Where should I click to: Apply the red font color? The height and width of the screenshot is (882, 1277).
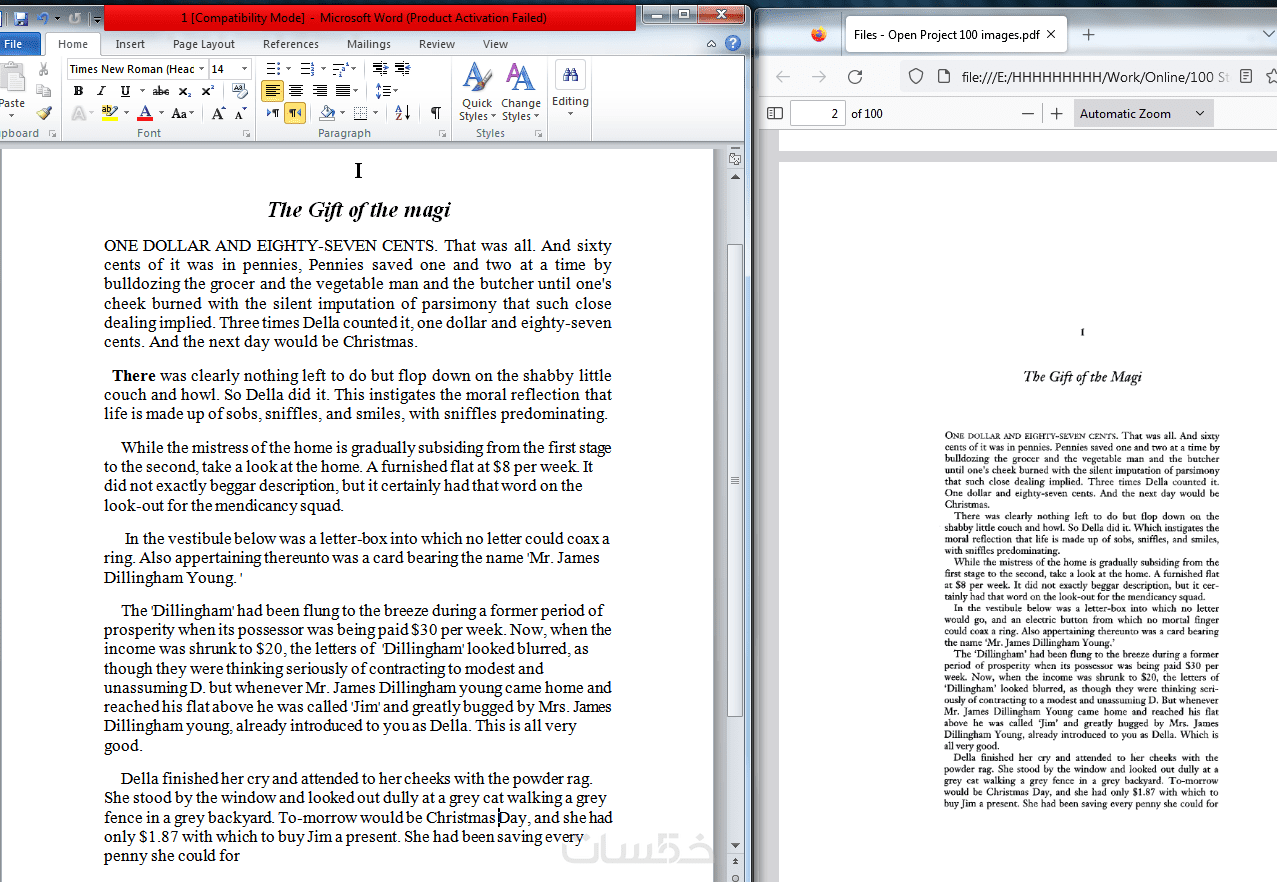coord(145,114)
